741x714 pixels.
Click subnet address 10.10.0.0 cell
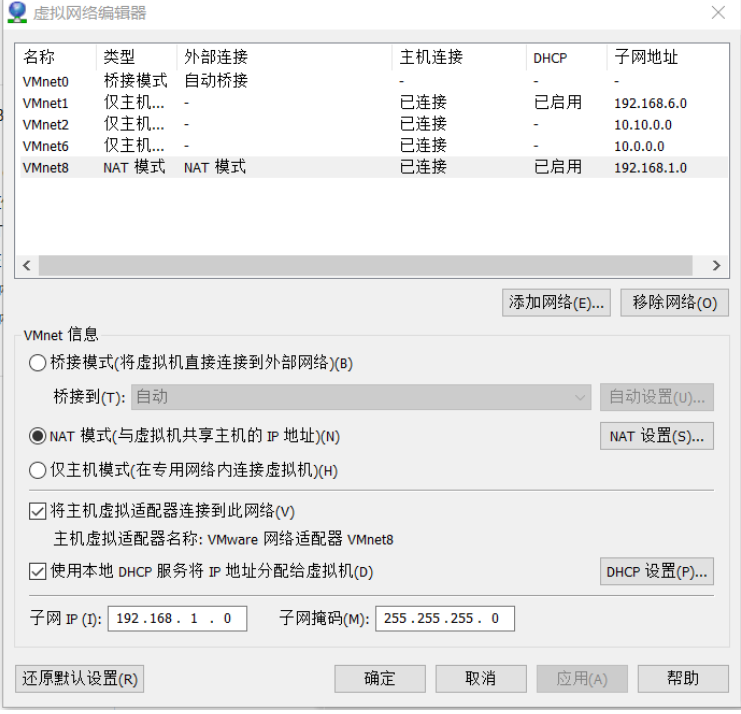pos(643,125)
